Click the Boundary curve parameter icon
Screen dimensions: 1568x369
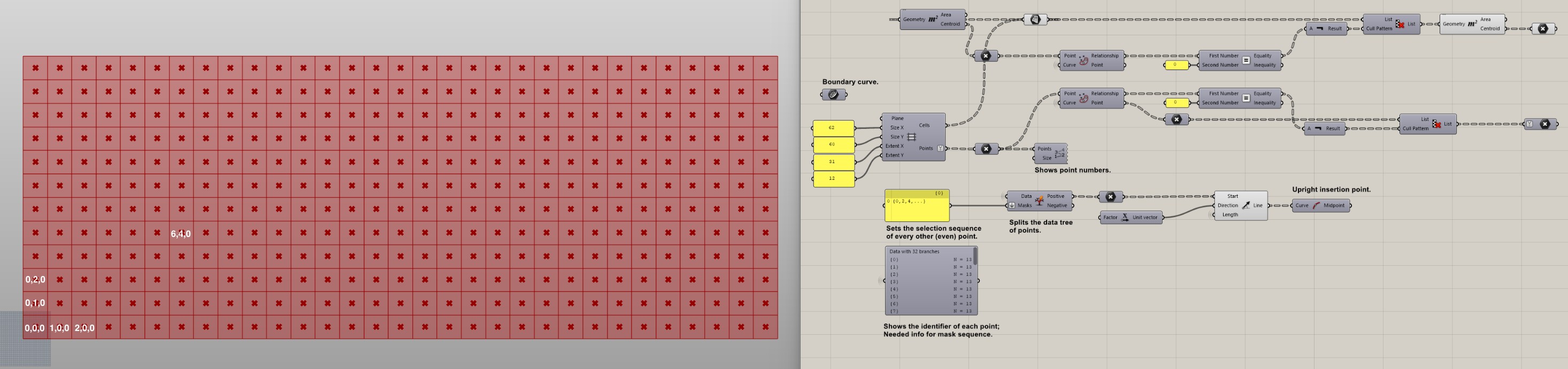tap(833, 94)
